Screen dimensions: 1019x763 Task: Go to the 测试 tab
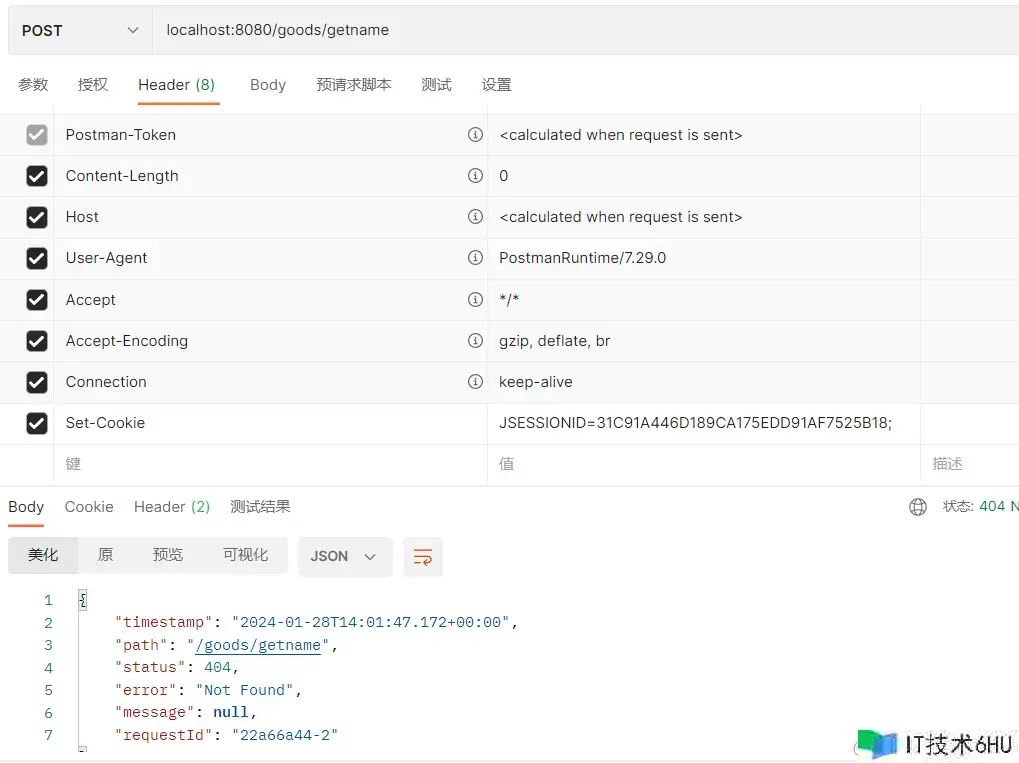pyautogui.click(x=436, y=85)
